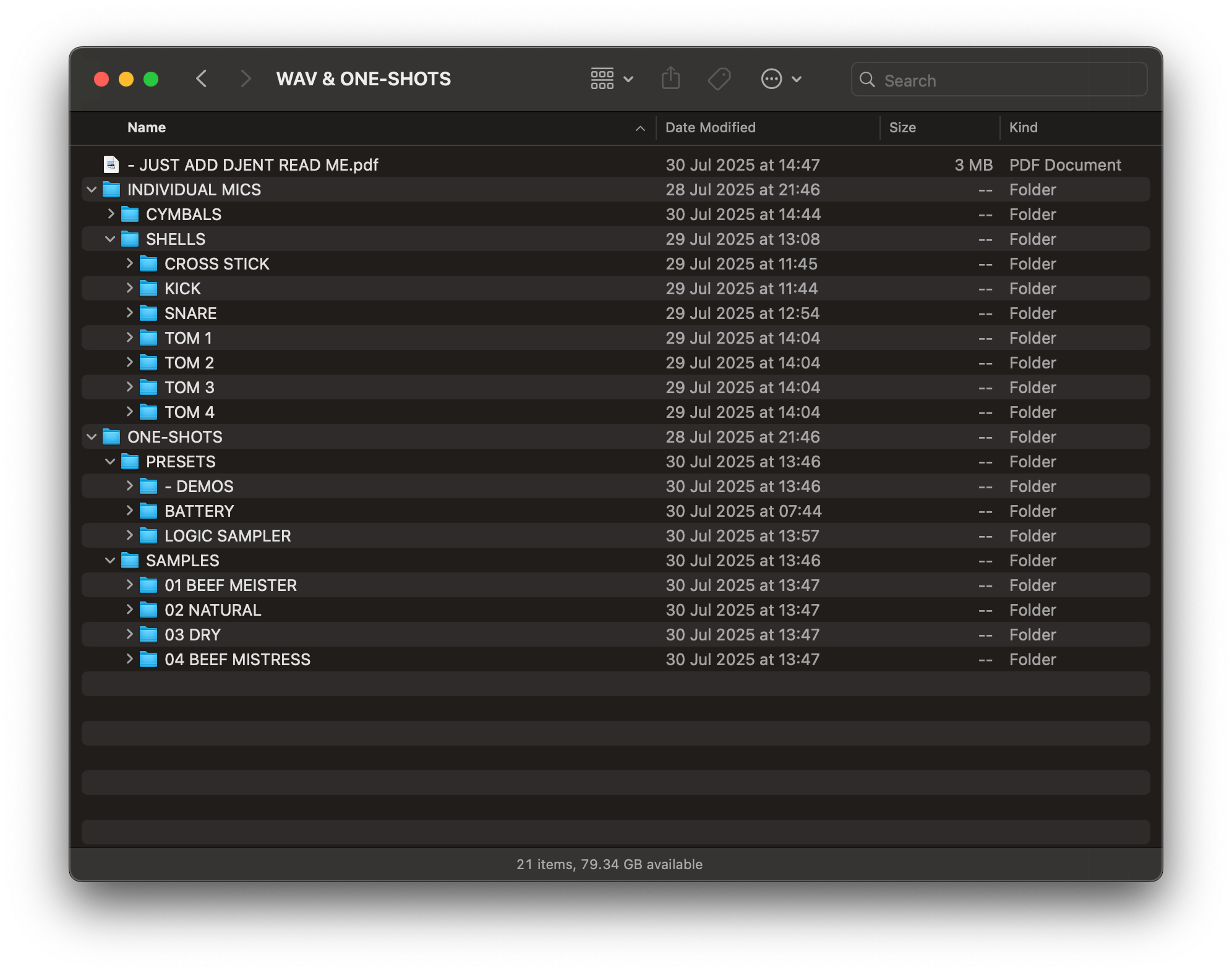Image resolution: width=1232 pixels, height=973 pixels.
Task: Collapse the INDIVIDUAL MICS folder
Action: pos(92,189)
